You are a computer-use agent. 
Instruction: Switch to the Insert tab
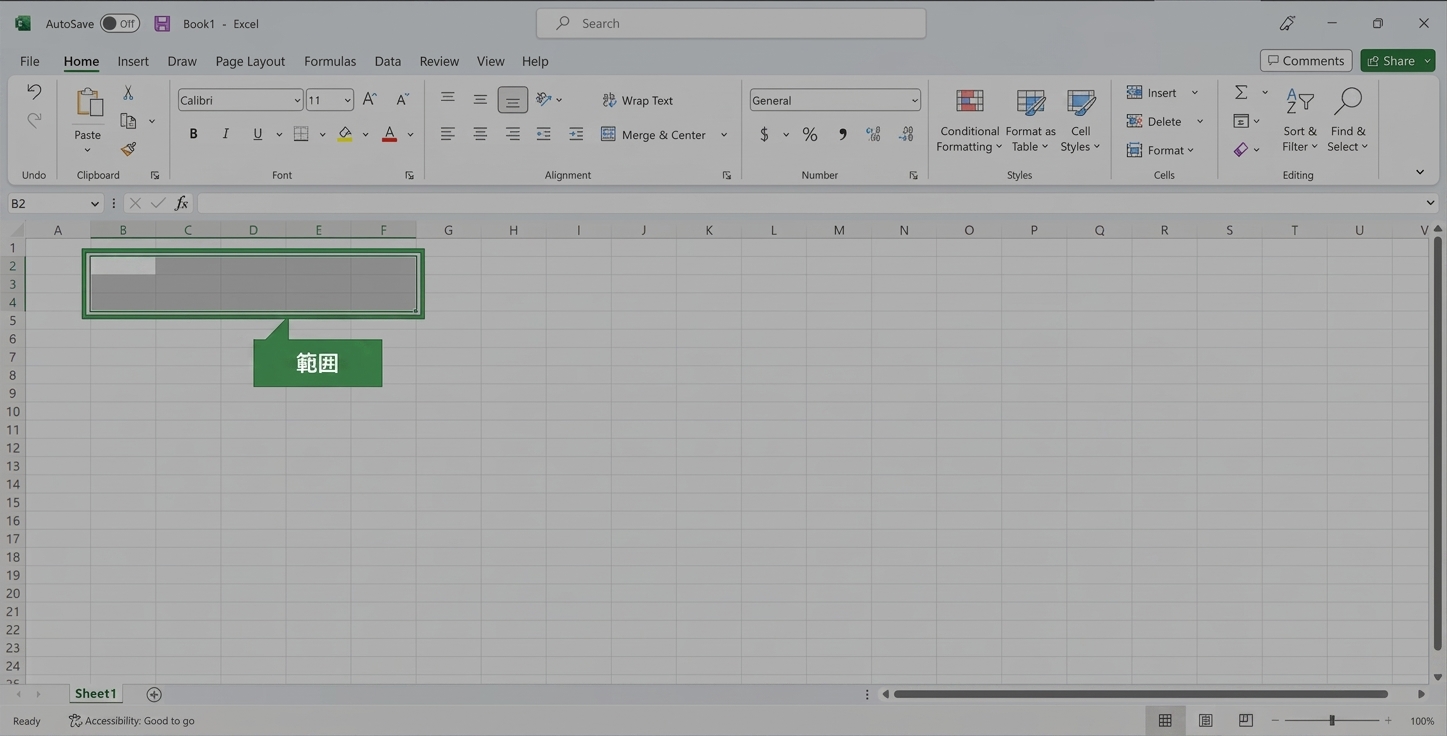click(x=133, y=61)
